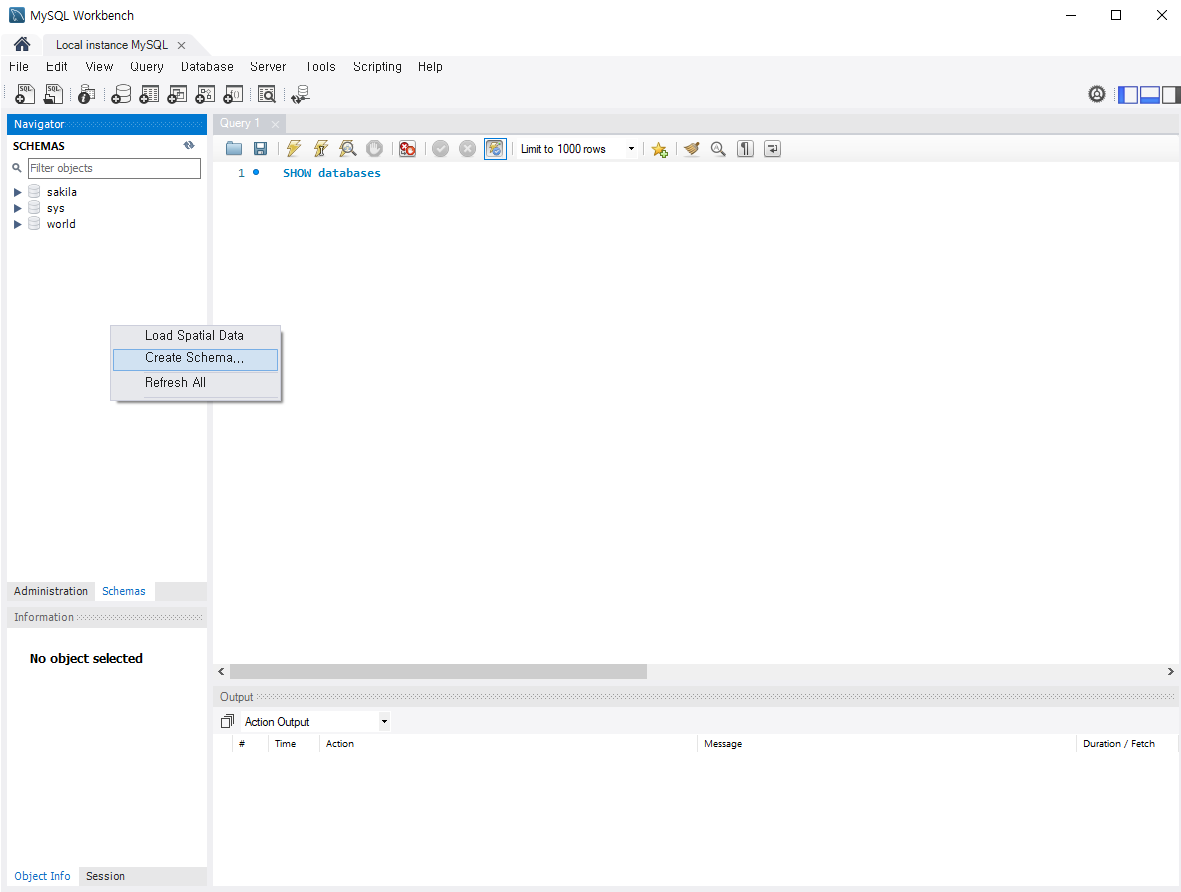The width and height of the screenshot is (1181, 892).
Task: Save snippet with star icon
Action: [660, 149]
